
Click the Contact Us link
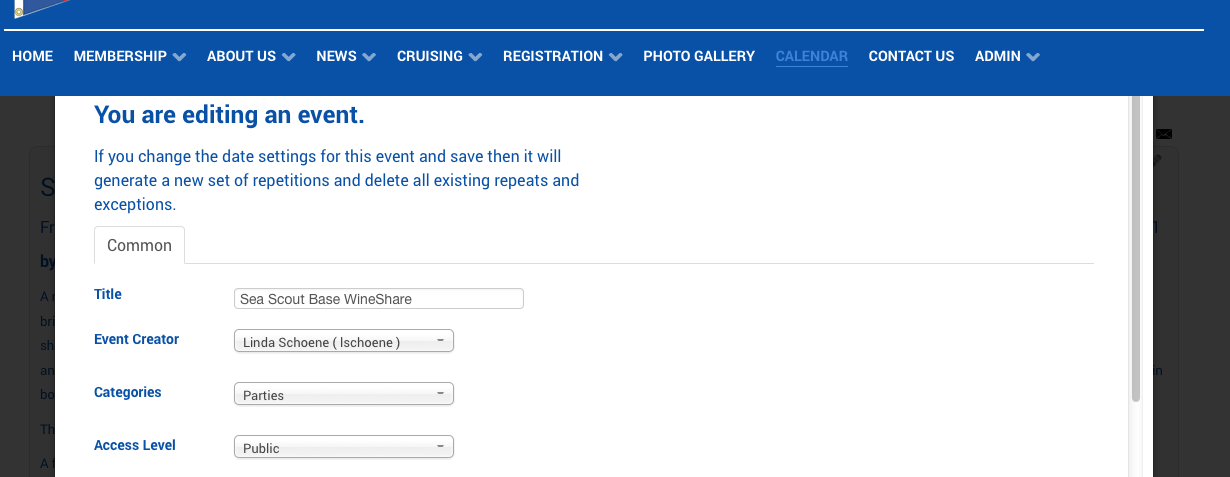(911, 56)
